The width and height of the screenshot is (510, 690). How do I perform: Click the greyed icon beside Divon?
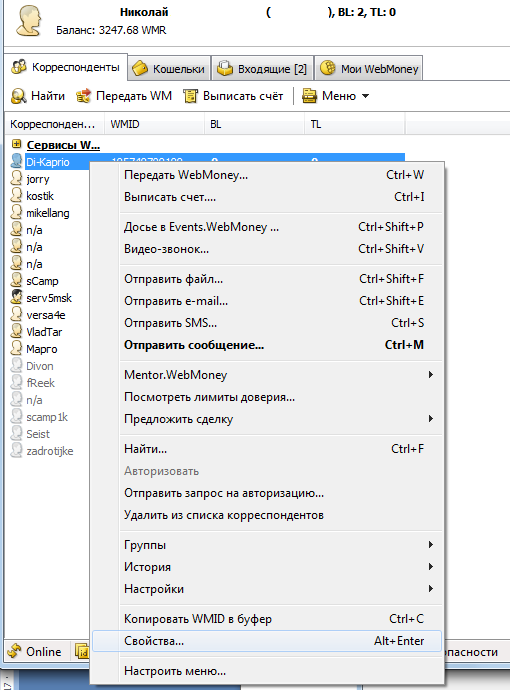pyautogui.click(x=16, y=366)
